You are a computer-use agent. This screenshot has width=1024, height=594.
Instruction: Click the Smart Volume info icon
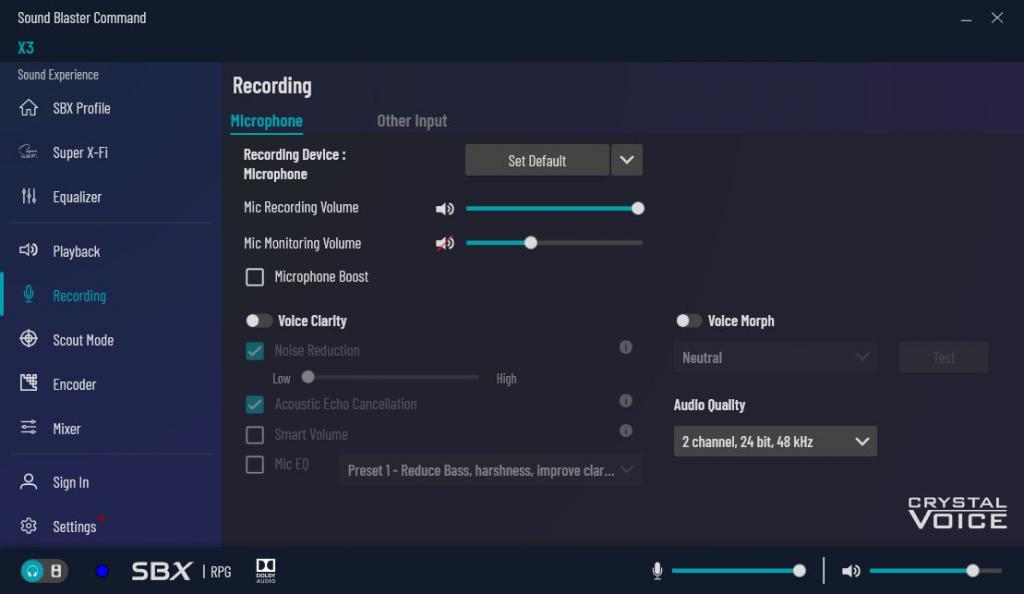point(626,431)
